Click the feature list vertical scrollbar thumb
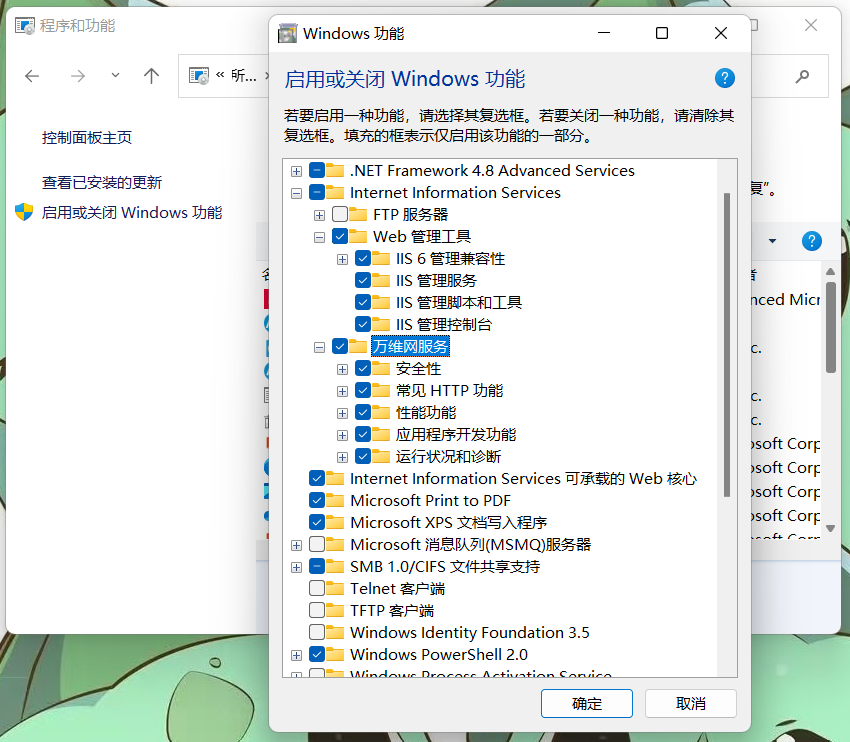The height and width of the screenshot is (742, 850). tap(727, 344)
